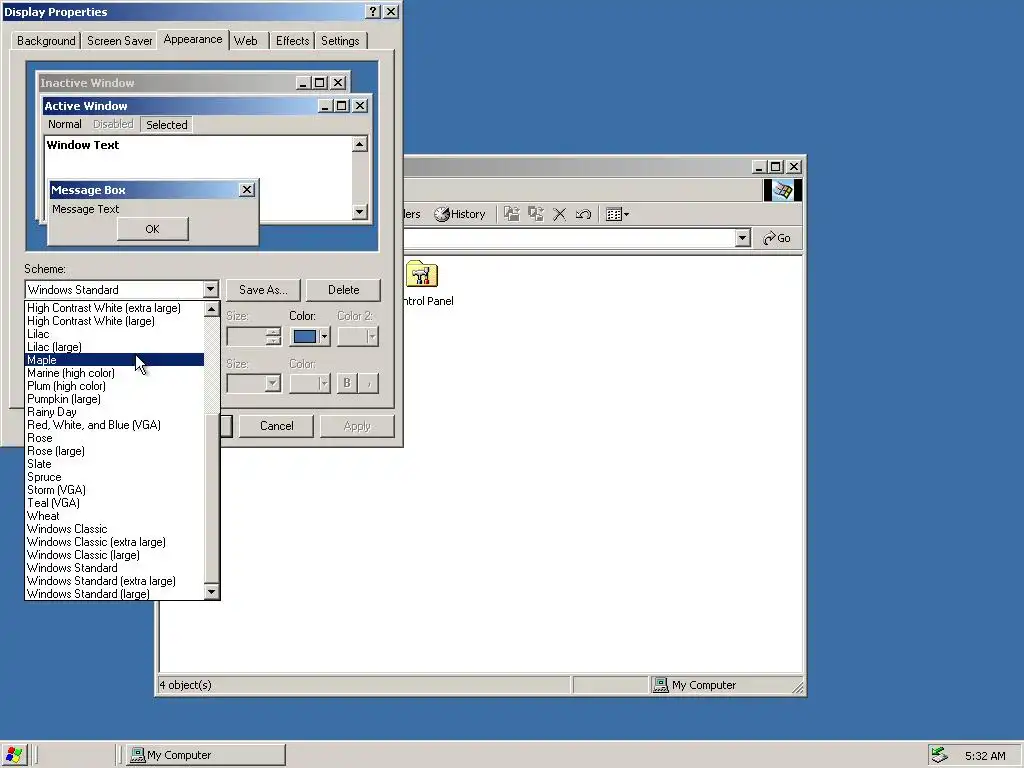Click the Selected item in preview menu
The width and height of the screenshot is (1024, 768).
(x=167, y=125)
